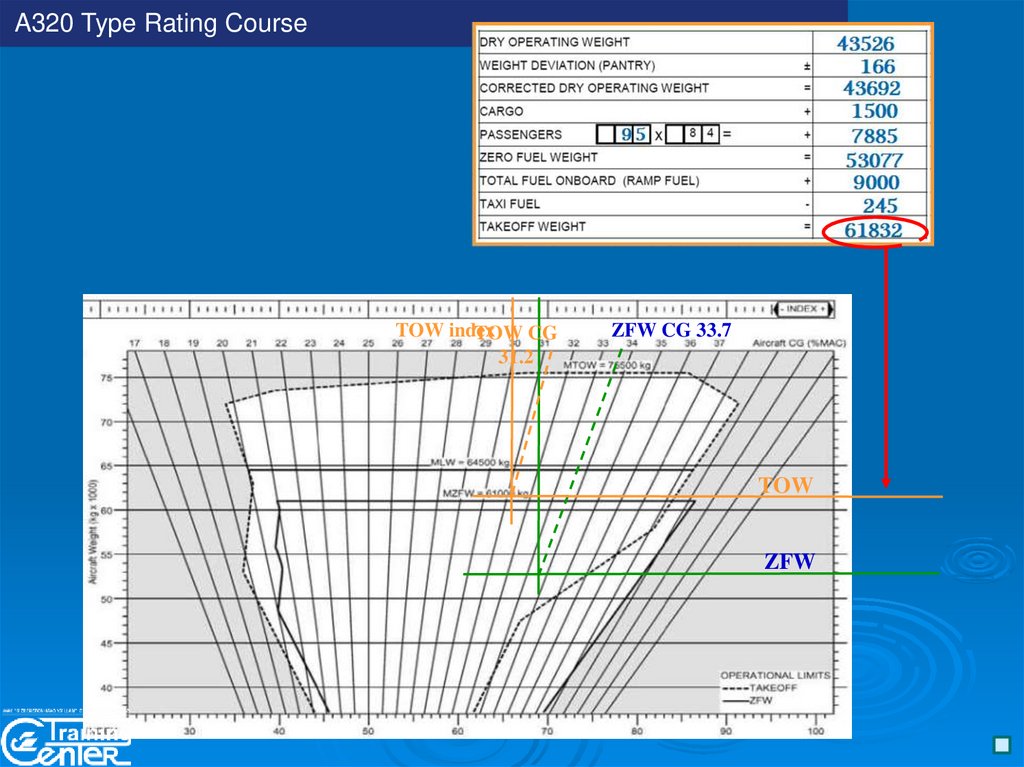Click the A320 Type Rating Course title
Screen dimensions: 1024x767
coord(161,23)
